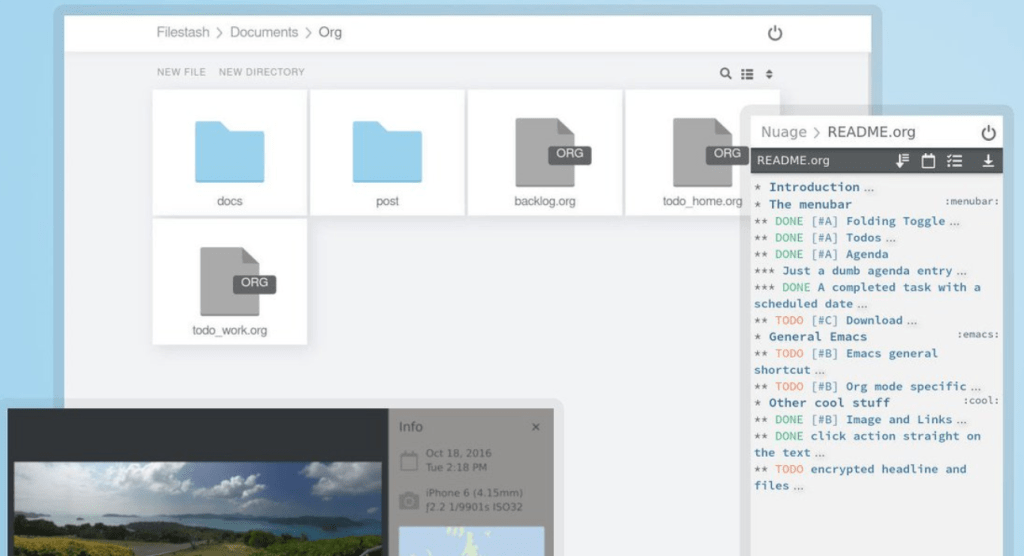
Task: Click the power icon in README.org window
Action: [988, 132]
